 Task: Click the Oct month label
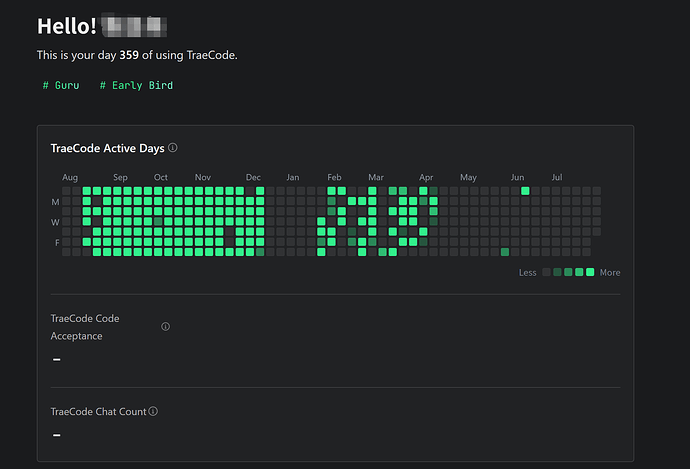pyautogui.click(x=161, y=177)
